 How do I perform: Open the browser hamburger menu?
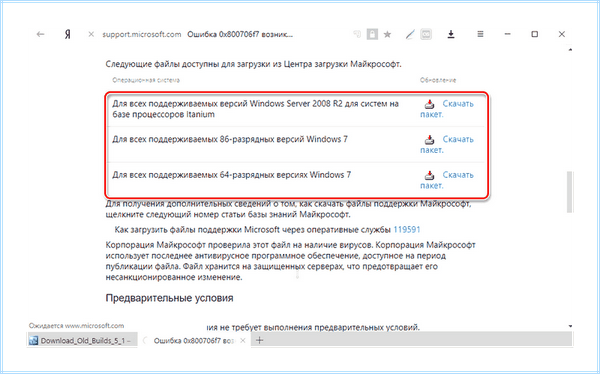480,34
